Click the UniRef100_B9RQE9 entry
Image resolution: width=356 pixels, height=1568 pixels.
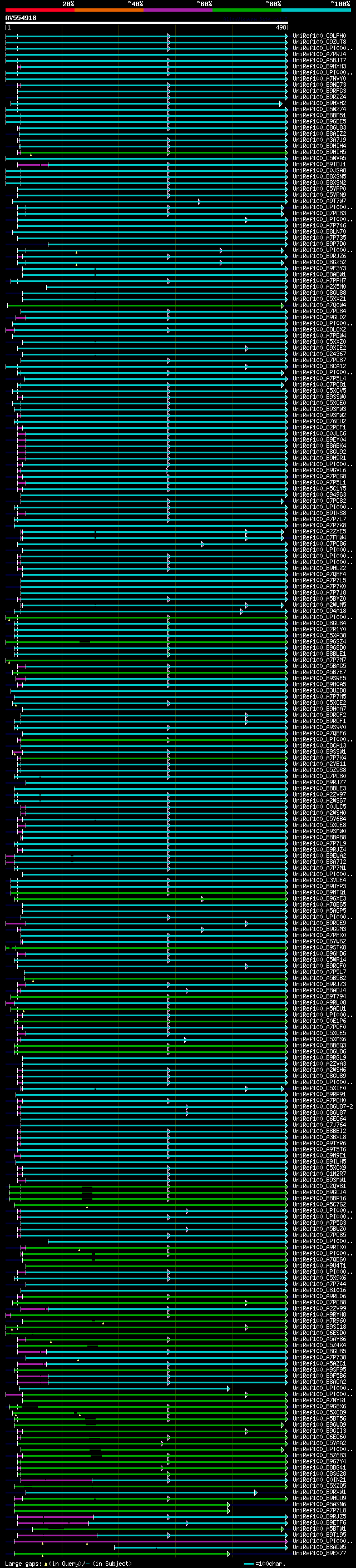[319, 923]
